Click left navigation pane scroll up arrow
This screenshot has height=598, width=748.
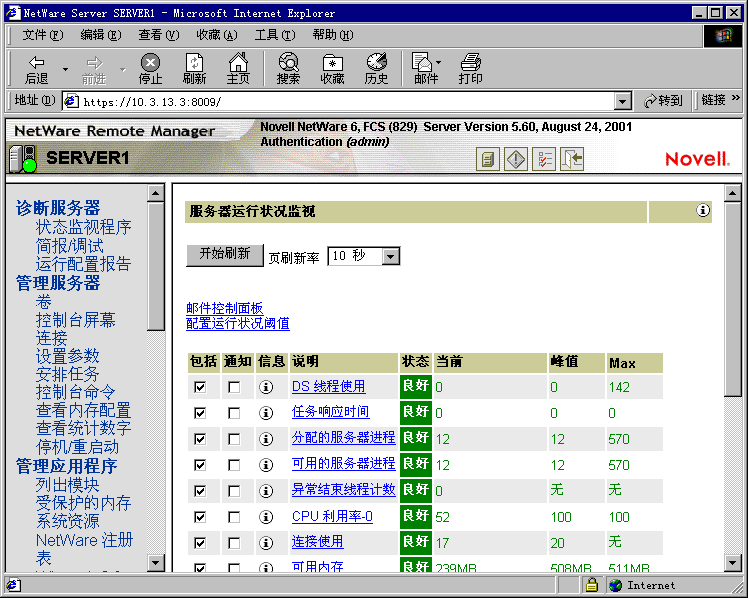156,193
